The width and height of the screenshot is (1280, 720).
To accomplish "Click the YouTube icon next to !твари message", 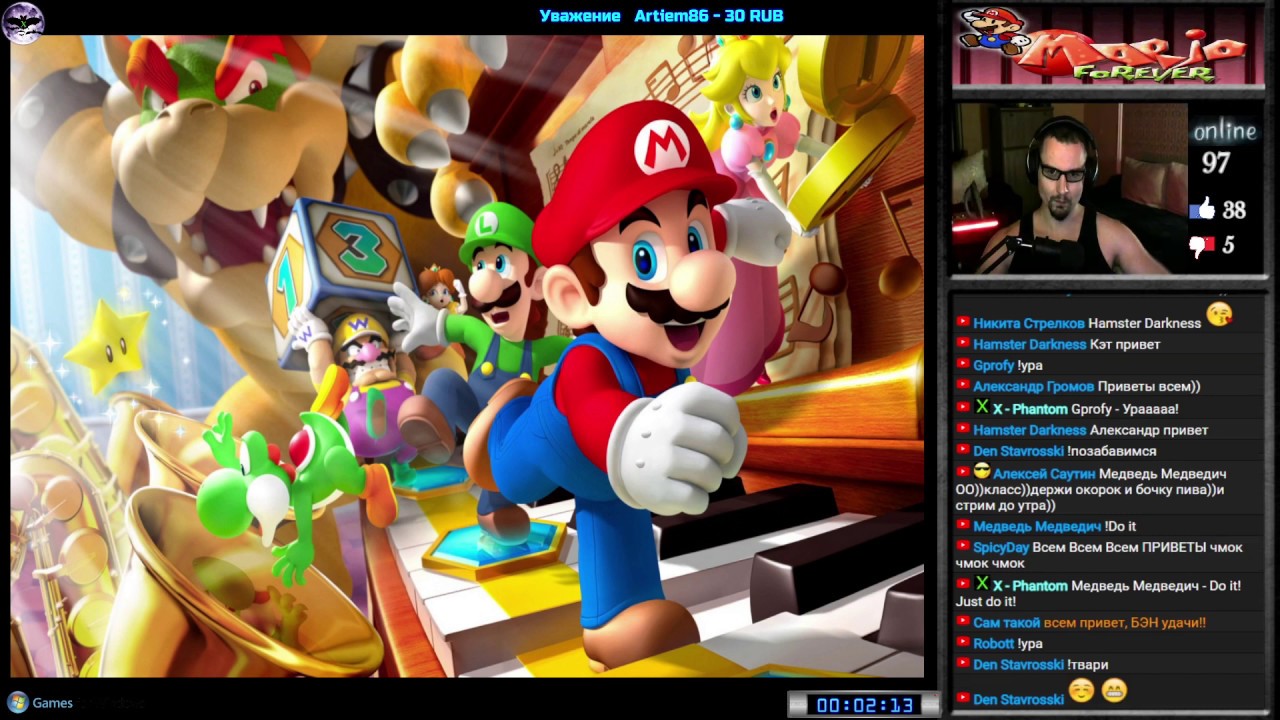I will (963, 664).
